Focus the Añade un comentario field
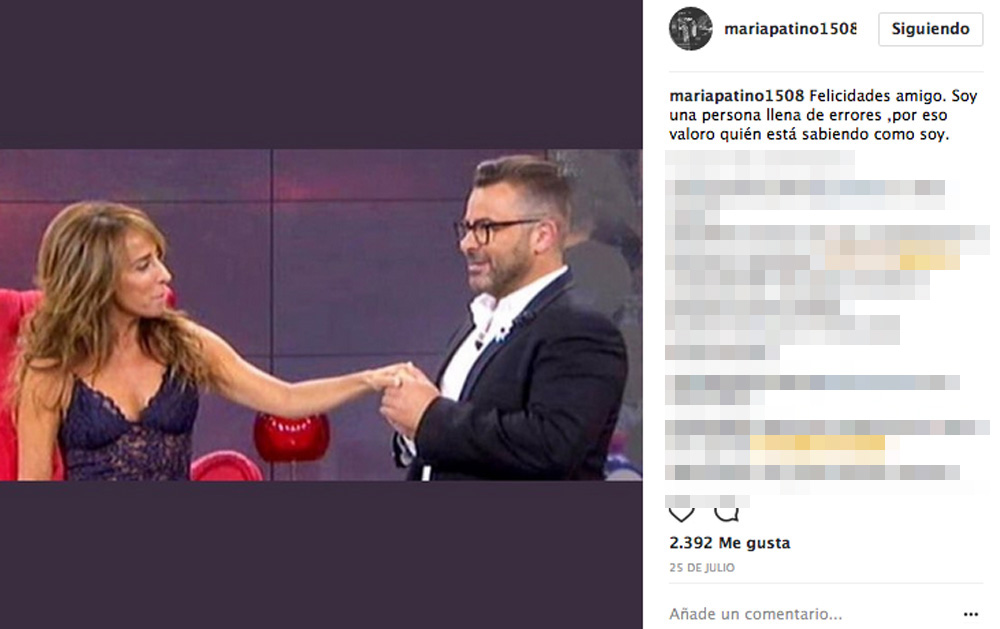The width and height of the screenshot is (1000, 629). click(756, 614)
